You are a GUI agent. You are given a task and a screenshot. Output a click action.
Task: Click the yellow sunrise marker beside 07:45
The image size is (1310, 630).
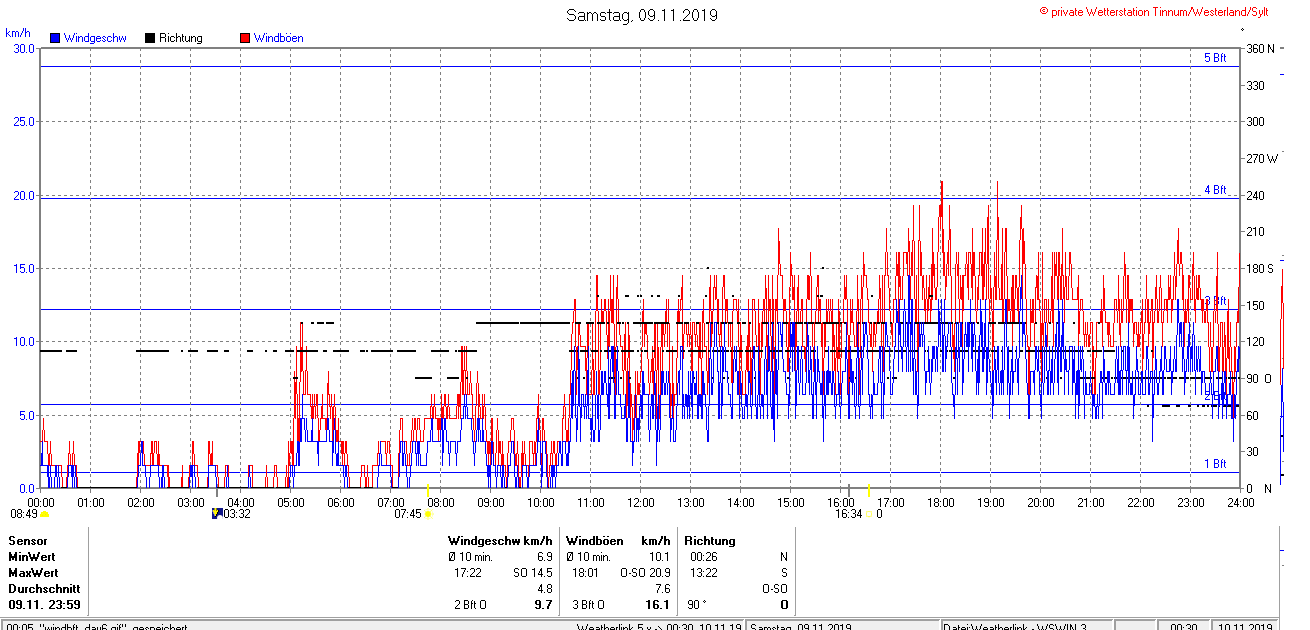coord(428,514)
